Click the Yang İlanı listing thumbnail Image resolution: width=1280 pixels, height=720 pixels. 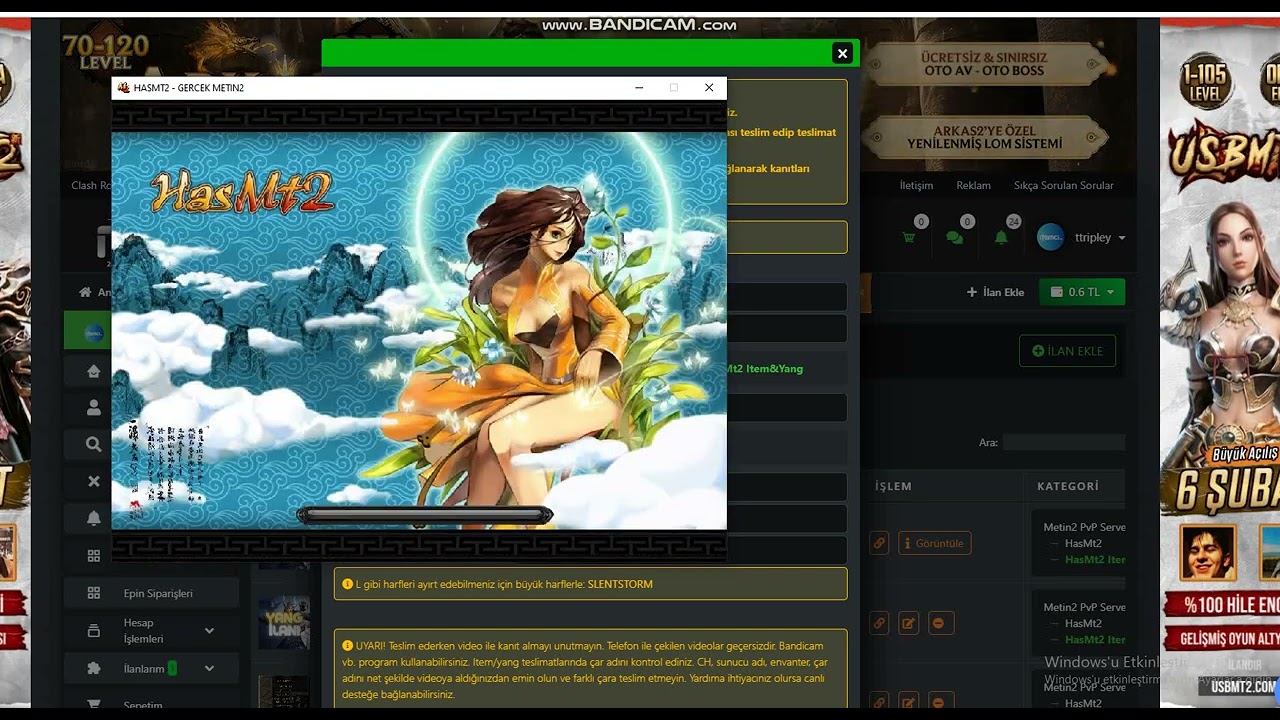284,623
